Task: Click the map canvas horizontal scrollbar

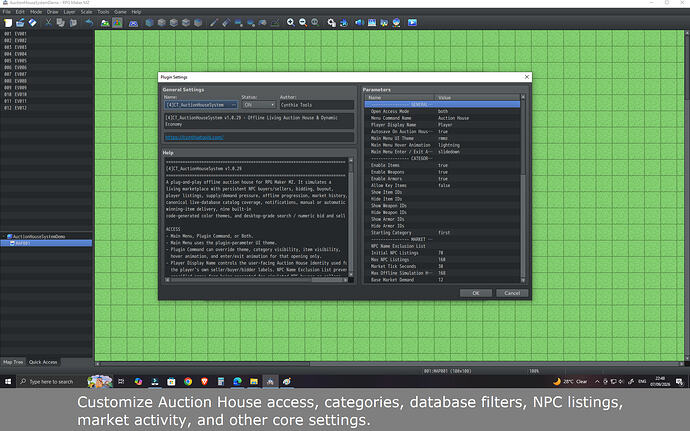Action: [388, 364]
